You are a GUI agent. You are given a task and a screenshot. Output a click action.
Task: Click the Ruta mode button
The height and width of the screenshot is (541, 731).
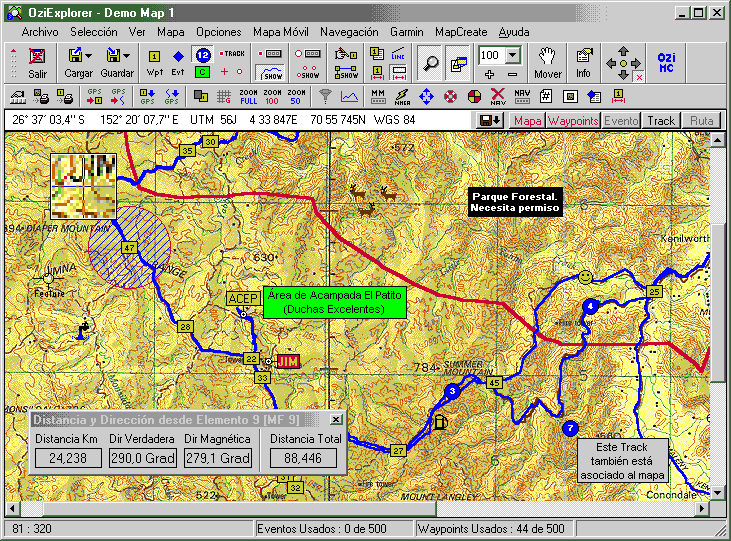pyautogui.click(x=702, y=121)
